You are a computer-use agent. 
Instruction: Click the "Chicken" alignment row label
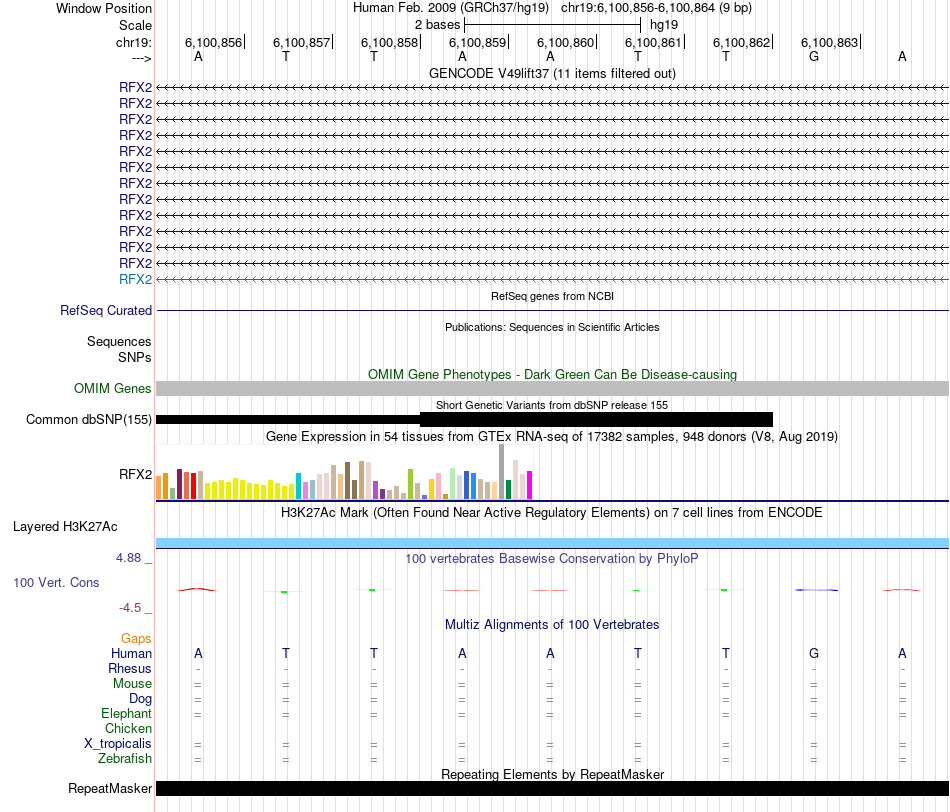coord(128,728)
